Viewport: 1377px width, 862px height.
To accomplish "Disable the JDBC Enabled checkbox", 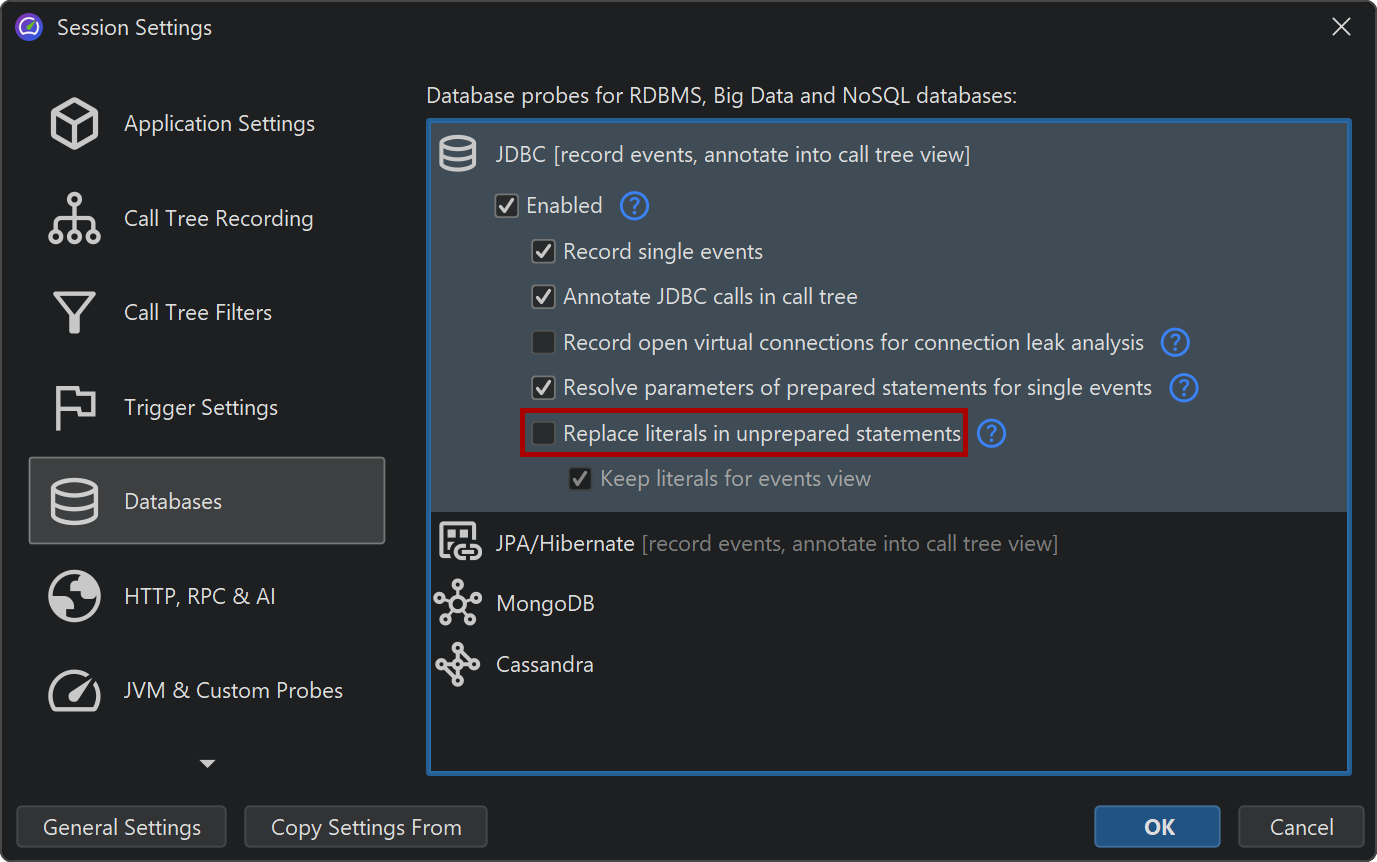I will point(507,206).
